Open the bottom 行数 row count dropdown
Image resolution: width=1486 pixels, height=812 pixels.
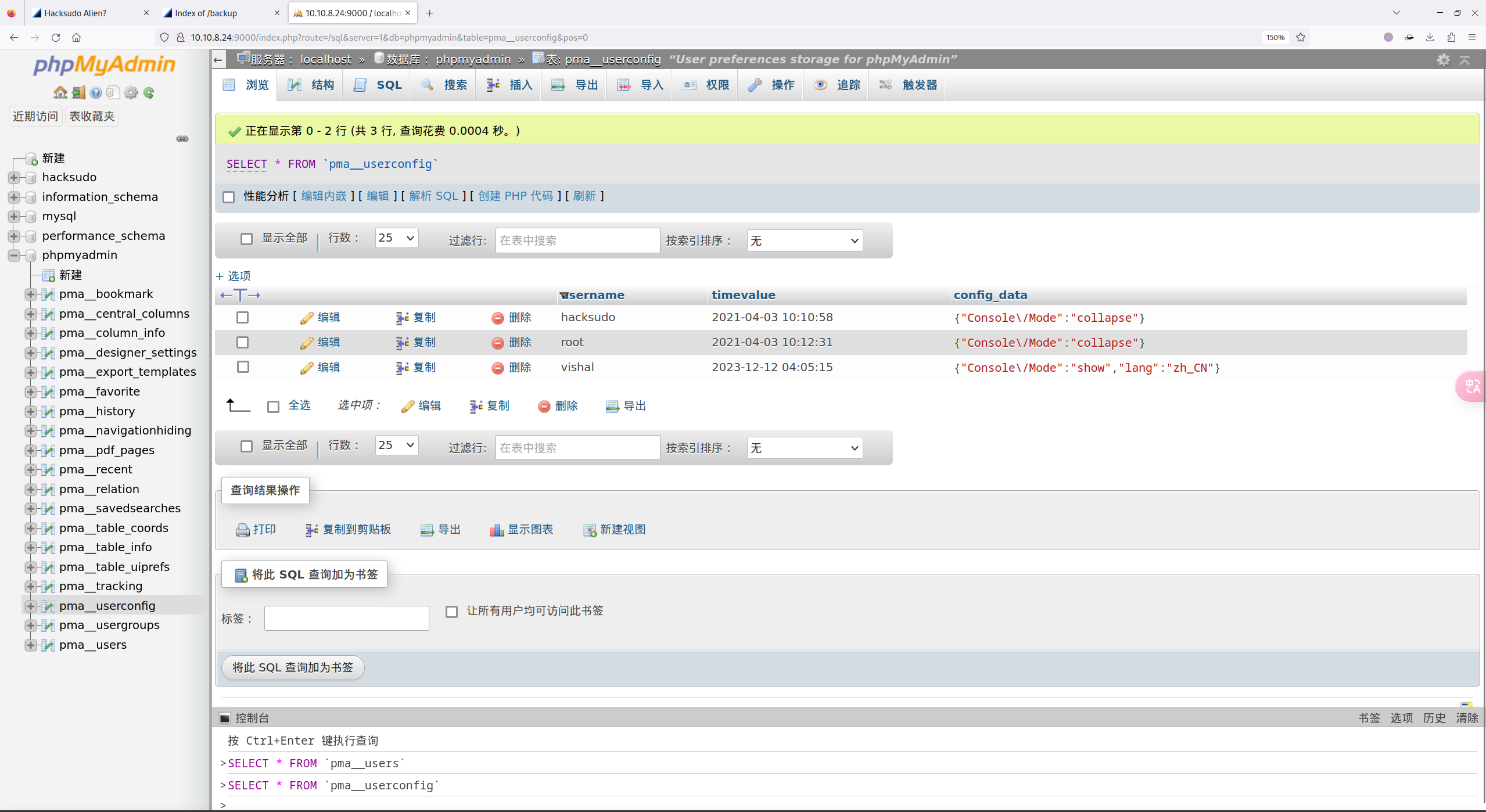397,445
